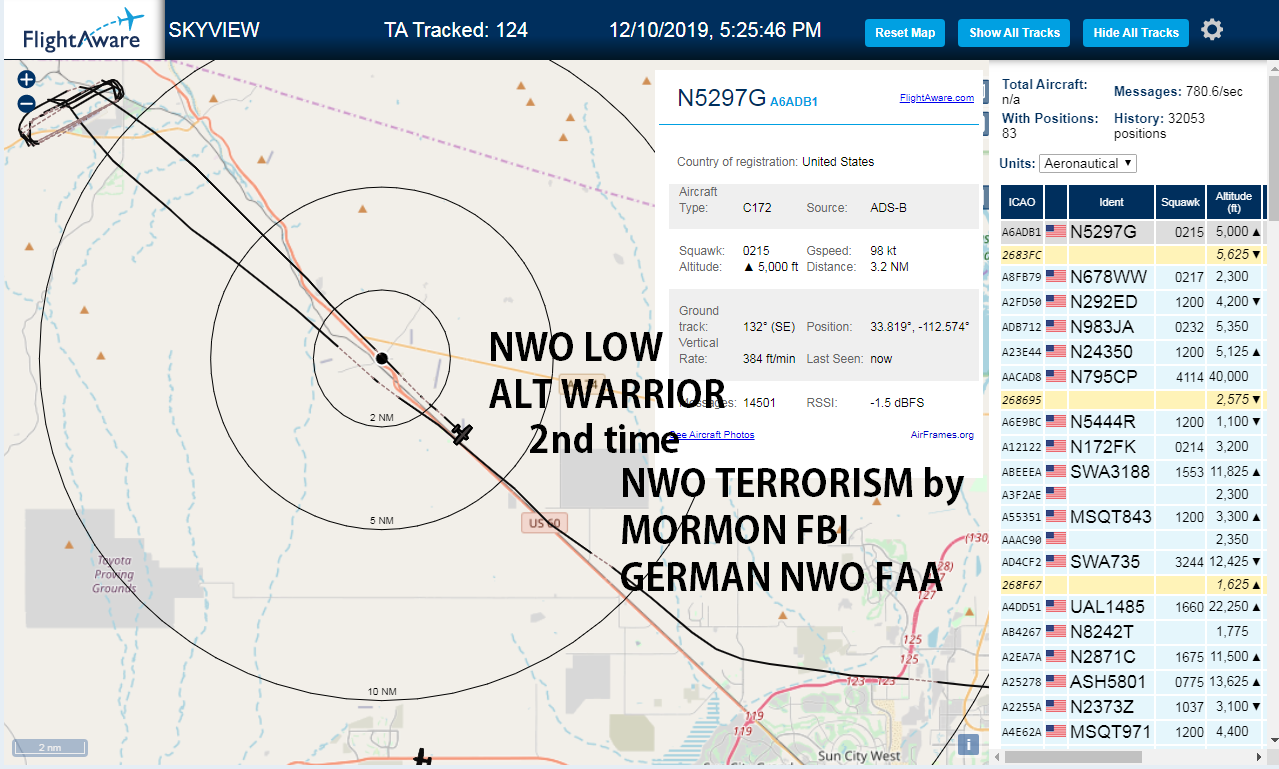Select N678WW in aircraft list
Image resolution: width=1279 pixels, height=769 pixels.
pyautogui.click(x=1108, y=277)
